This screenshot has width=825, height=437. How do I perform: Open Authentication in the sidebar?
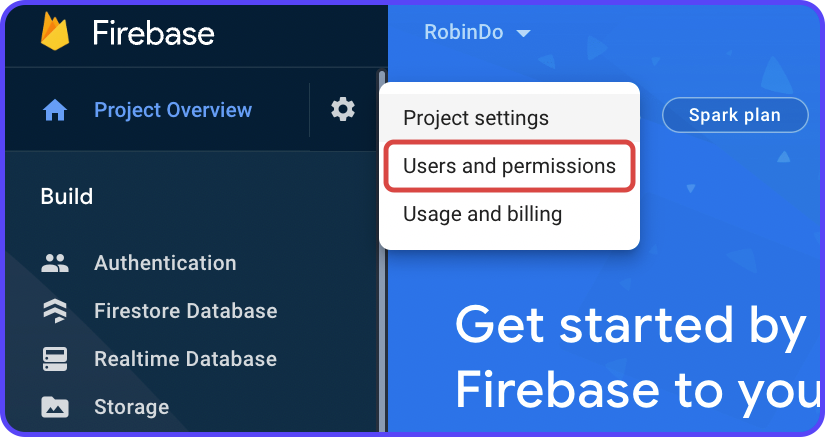click(165, 263)
